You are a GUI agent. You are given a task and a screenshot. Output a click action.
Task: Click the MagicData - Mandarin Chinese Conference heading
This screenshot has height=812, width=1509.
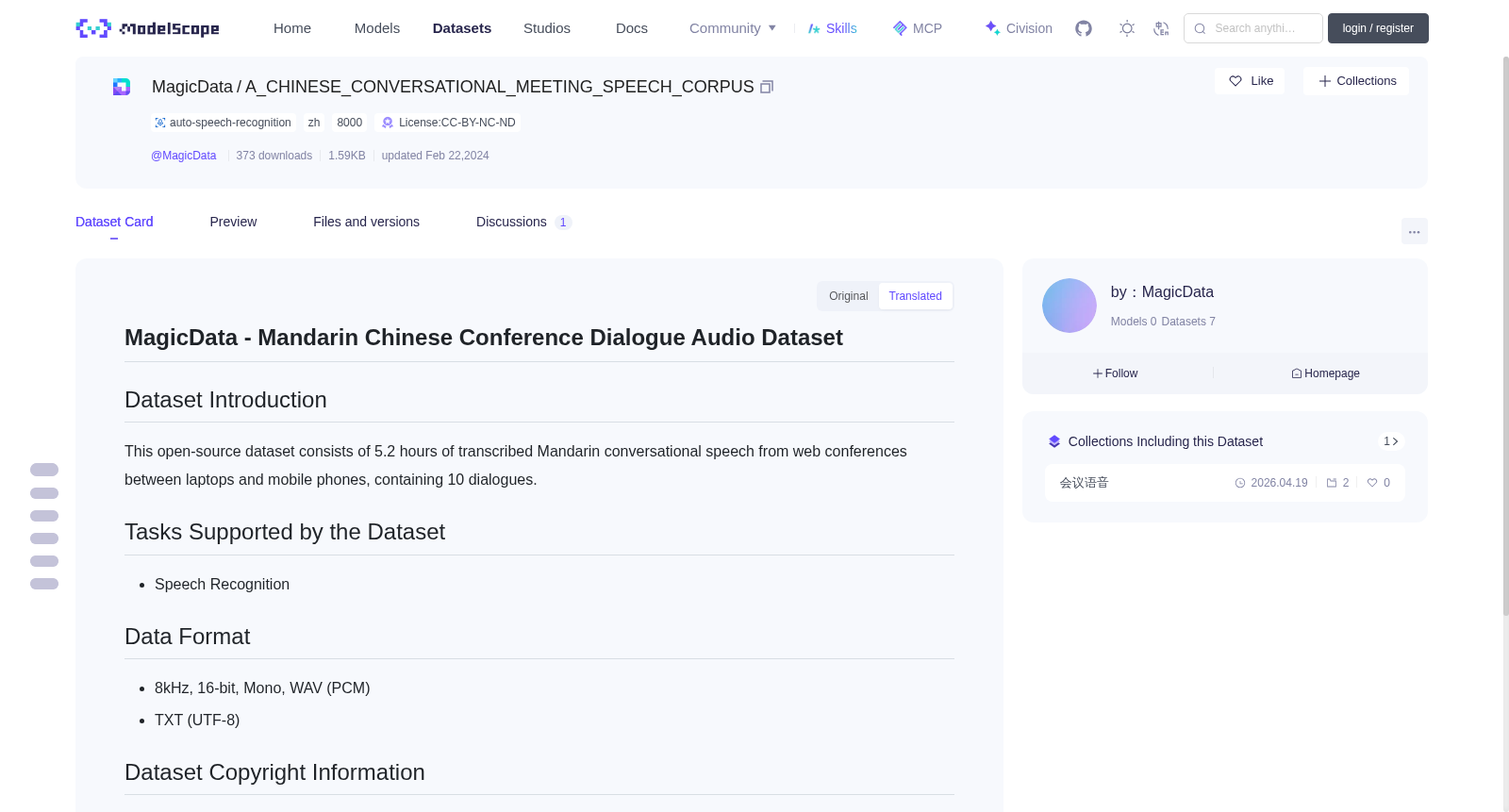484,338
